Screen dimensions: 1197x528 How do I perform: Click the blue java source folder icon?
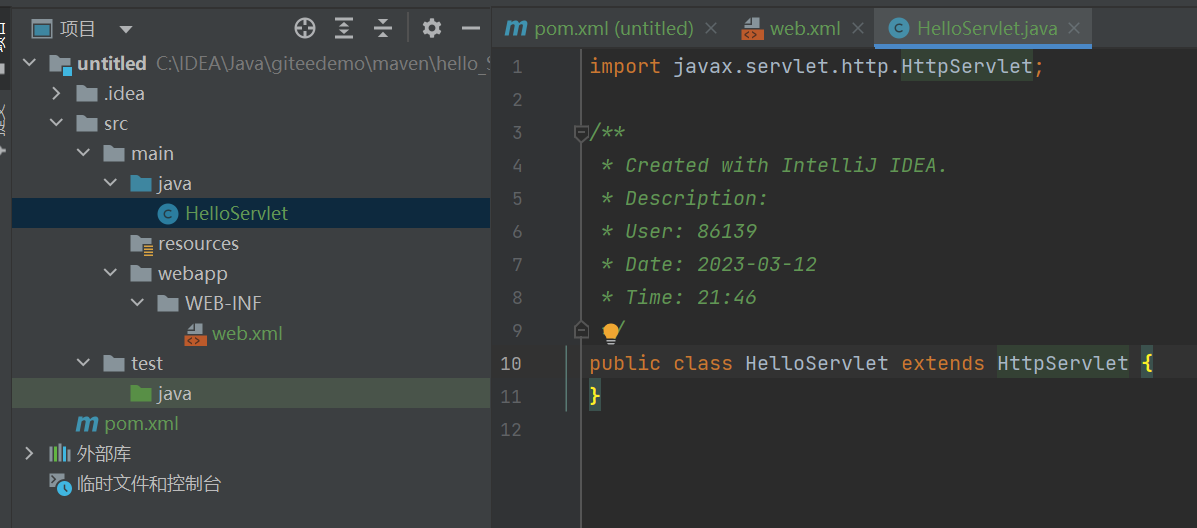point(140,184)
